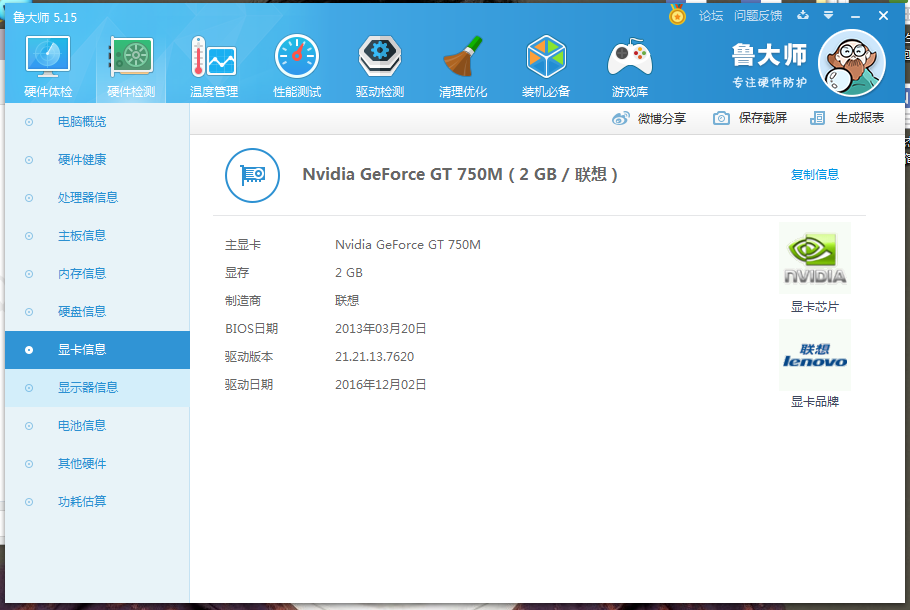Click the Lenovo 联想 brand logo

[815, 355]
